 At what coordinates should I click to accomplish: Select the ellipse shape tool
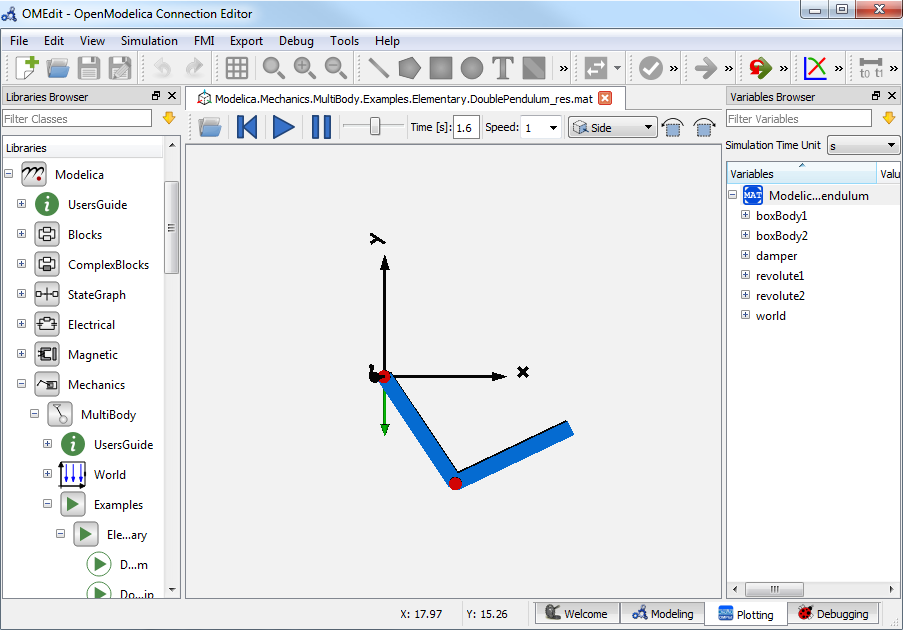click(x=472, y=68)
